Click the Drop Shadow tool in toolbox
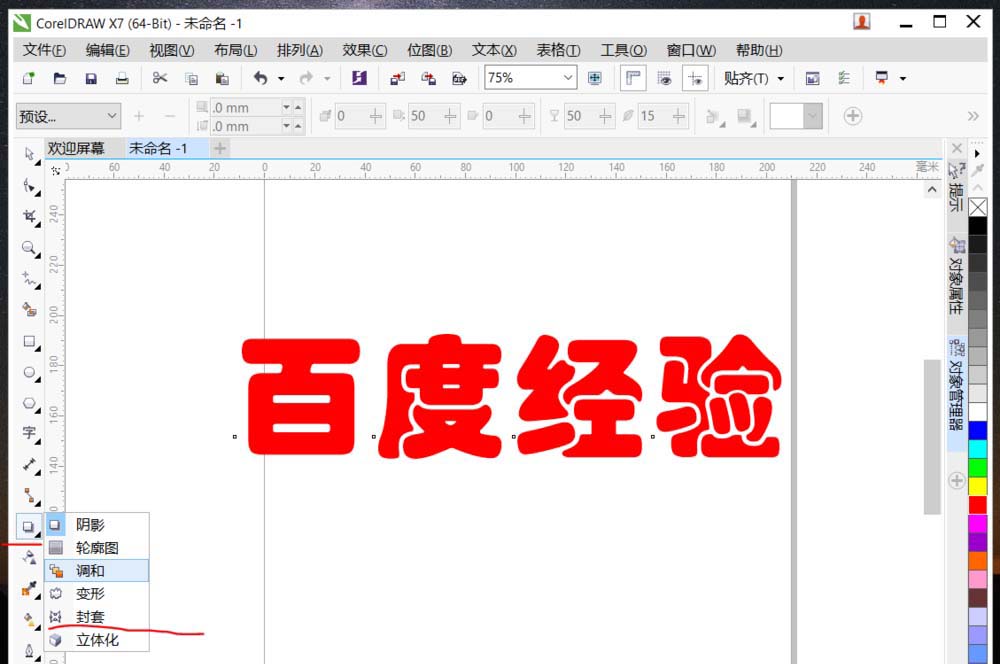This screenshot has height=664, width=1000. click(29, 527)
